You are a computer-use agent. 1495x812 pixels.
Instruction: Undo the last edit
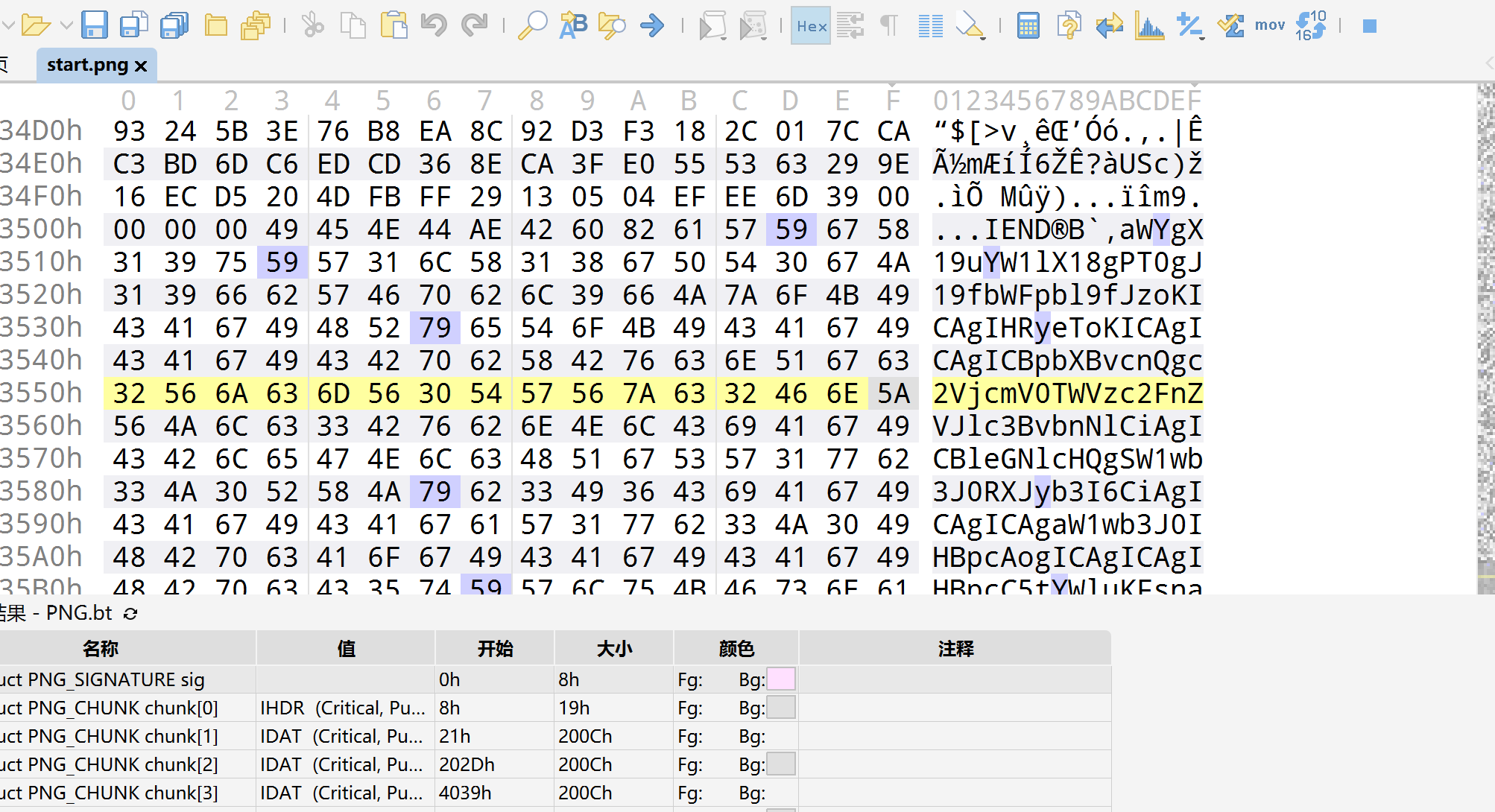pos(434,26)
